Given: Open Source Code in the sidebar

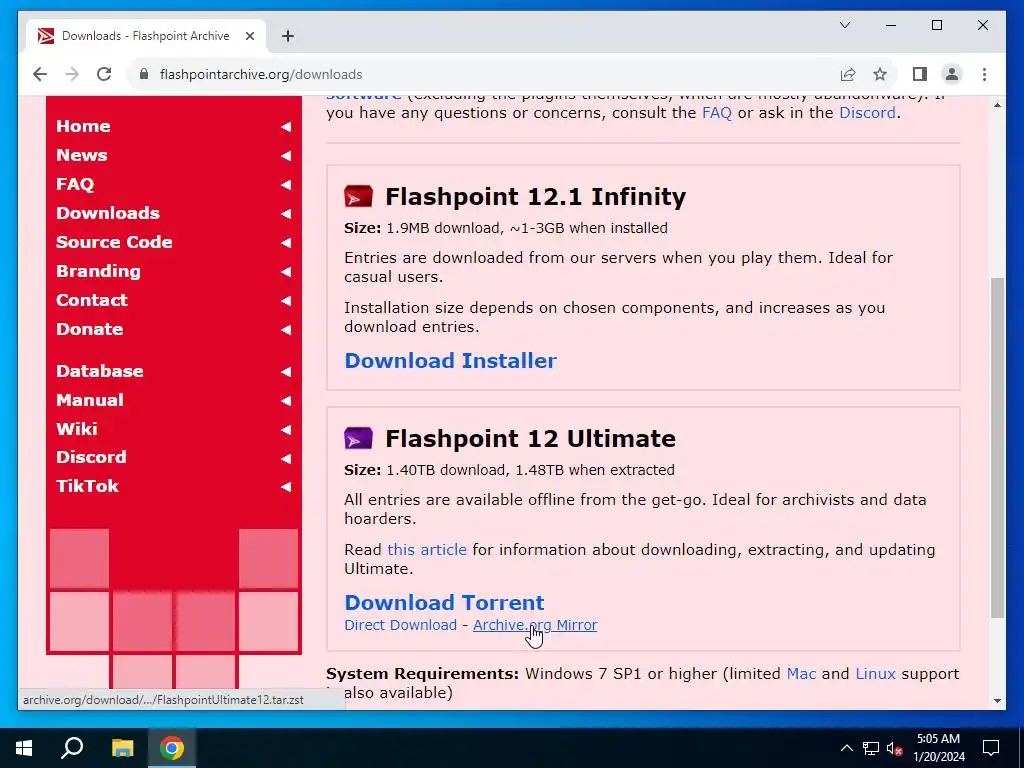Looking at the screenshot, I should point(114,242).
